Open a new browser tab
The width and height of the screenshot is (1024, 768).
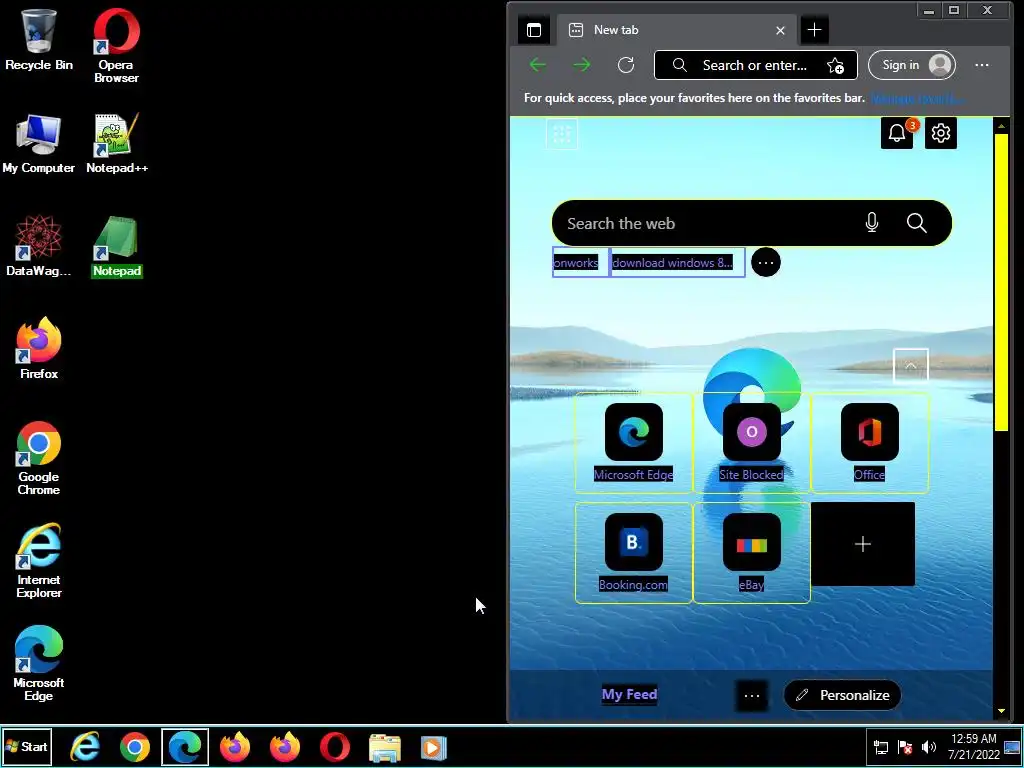pyautogui.click(x=814, y=30)
